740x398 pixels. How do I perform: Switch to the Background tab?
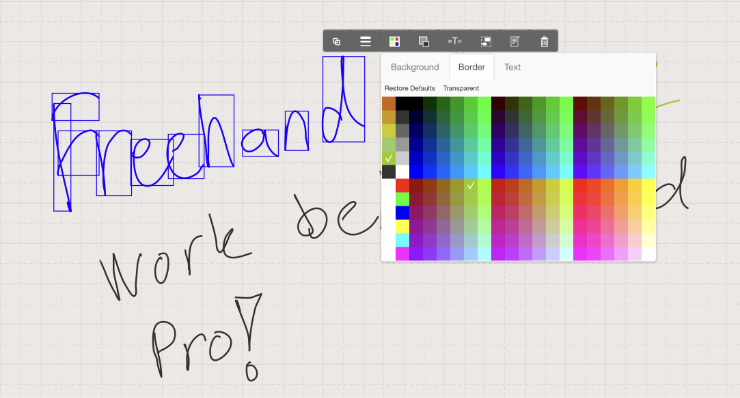[415, 67]
